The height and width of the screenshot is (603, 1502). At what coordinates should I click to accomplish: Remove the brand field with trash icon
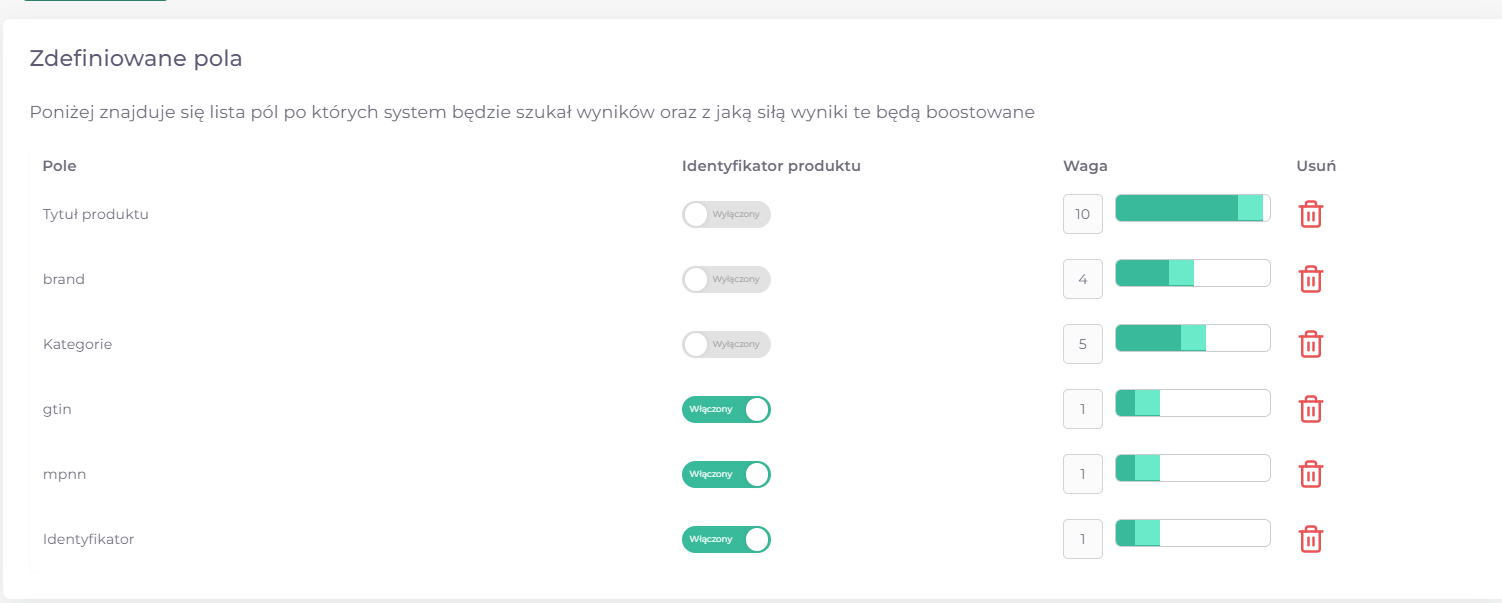1310,279
